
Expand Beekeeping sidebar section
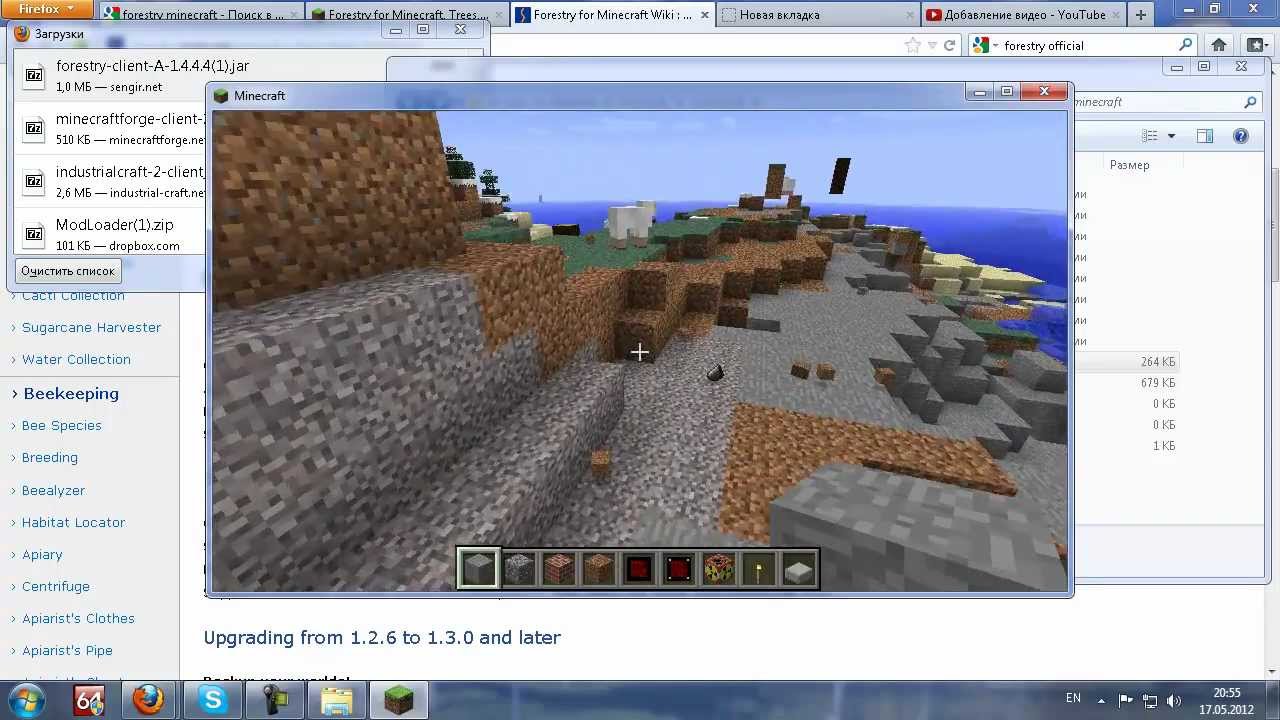pos(71,393)
